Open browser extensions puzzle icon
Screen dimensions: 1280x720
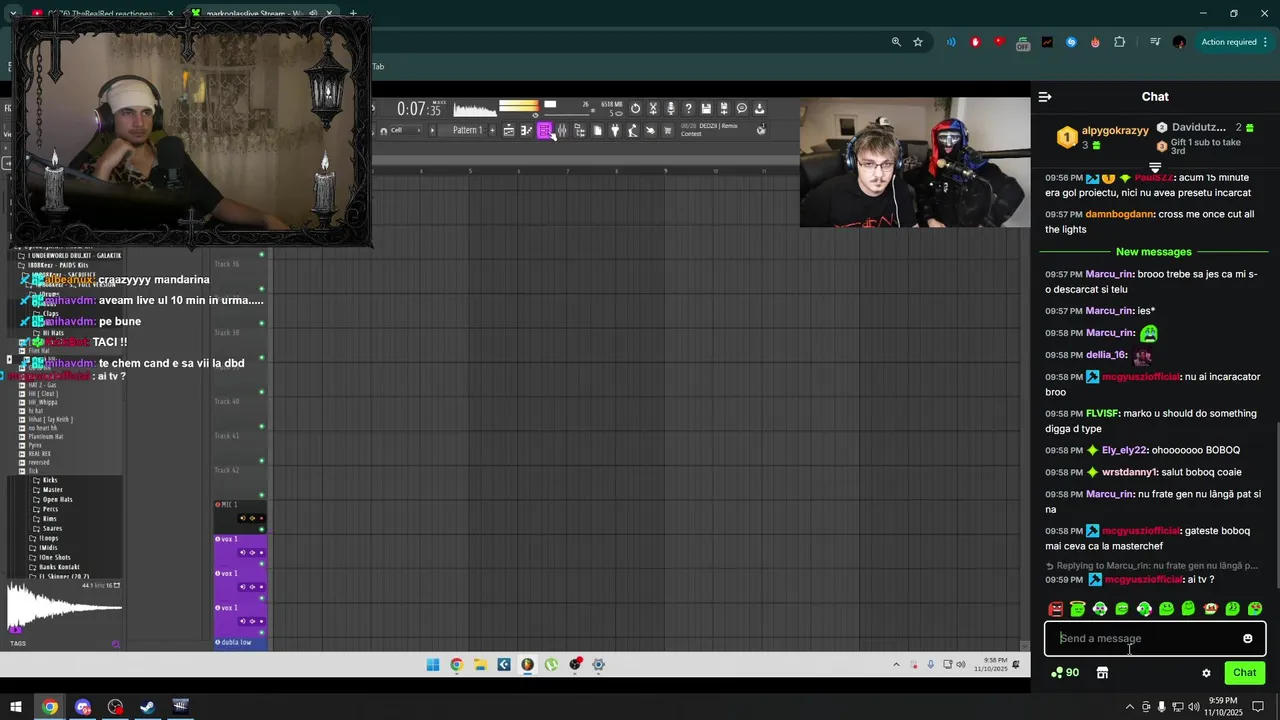point(1119,42)
